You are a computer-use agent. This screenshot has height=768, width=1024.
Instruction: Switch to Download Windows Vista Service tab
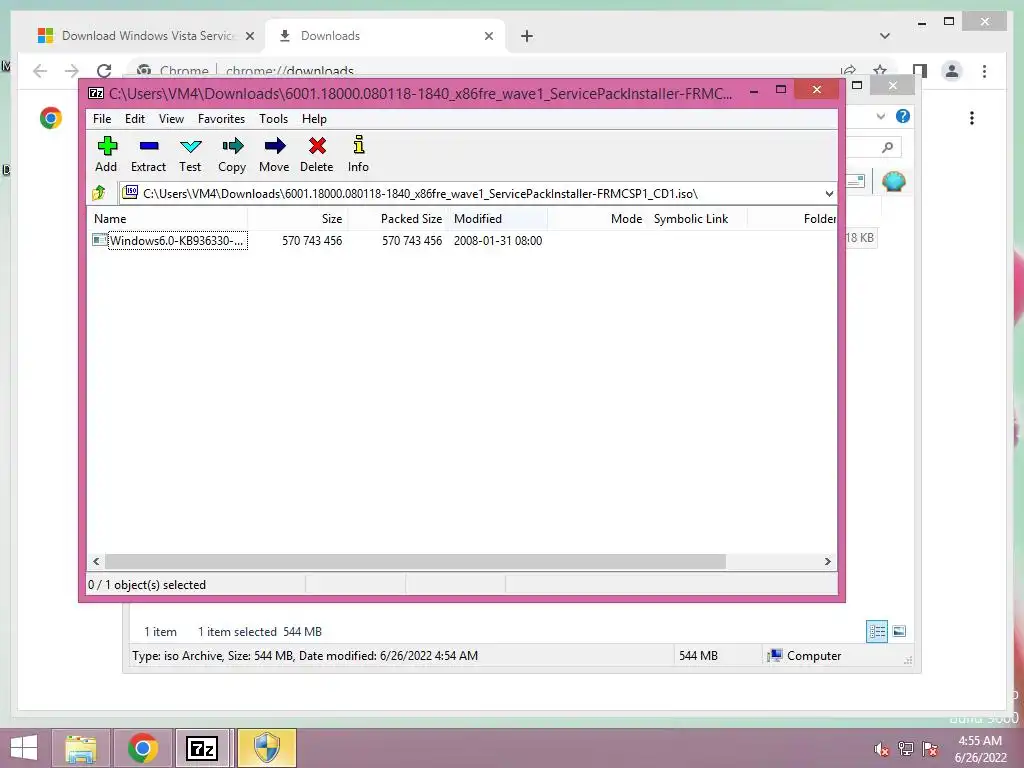click(x=146, y=36)
